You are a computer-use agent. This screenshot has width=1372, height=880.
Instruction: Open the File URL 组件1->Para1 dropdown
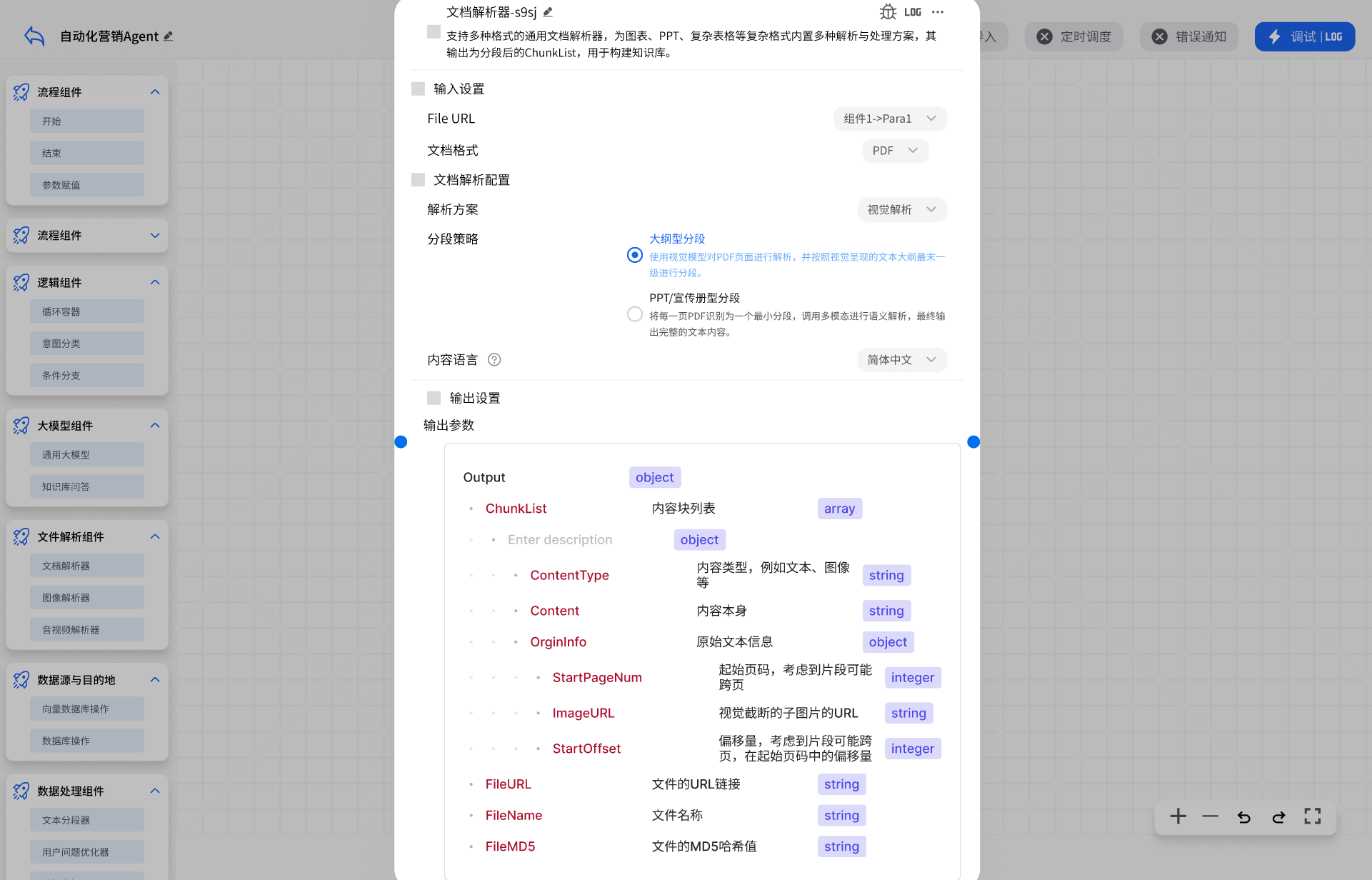coord(890,119)
